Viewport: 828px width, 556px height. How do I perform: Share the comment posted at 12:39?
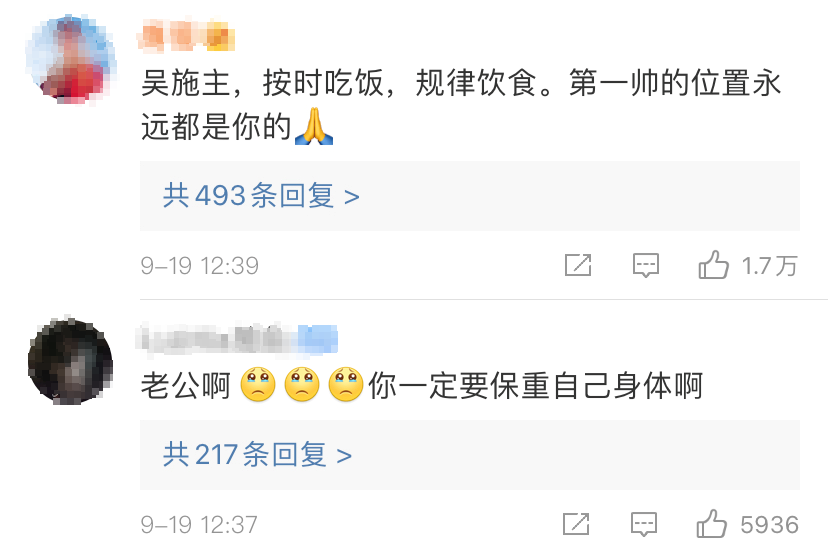pyautogui.click(x=578, y=265)
